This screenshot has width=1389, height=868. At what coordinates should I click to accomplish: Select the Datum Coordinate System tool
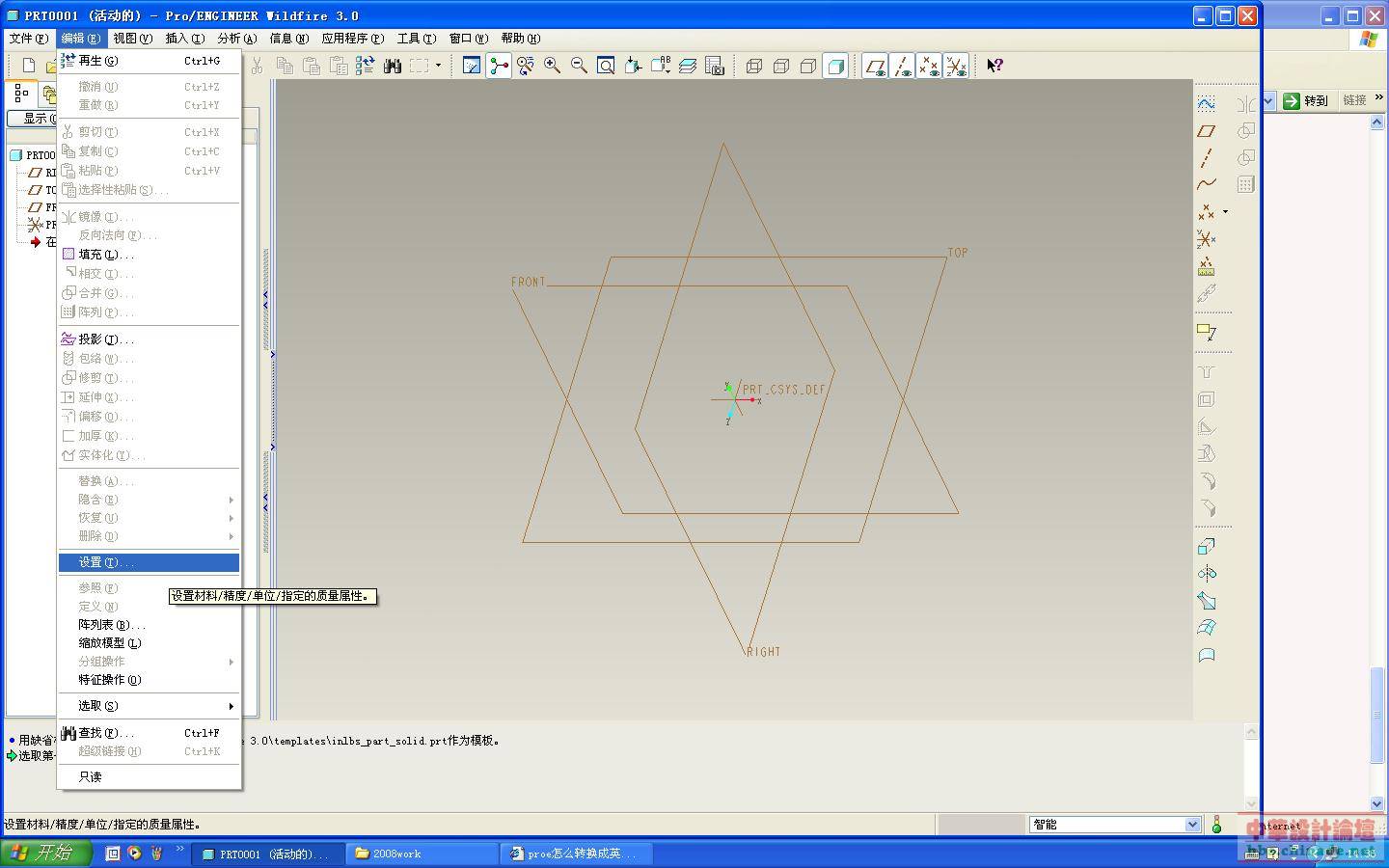click(x=1207, y=238)
